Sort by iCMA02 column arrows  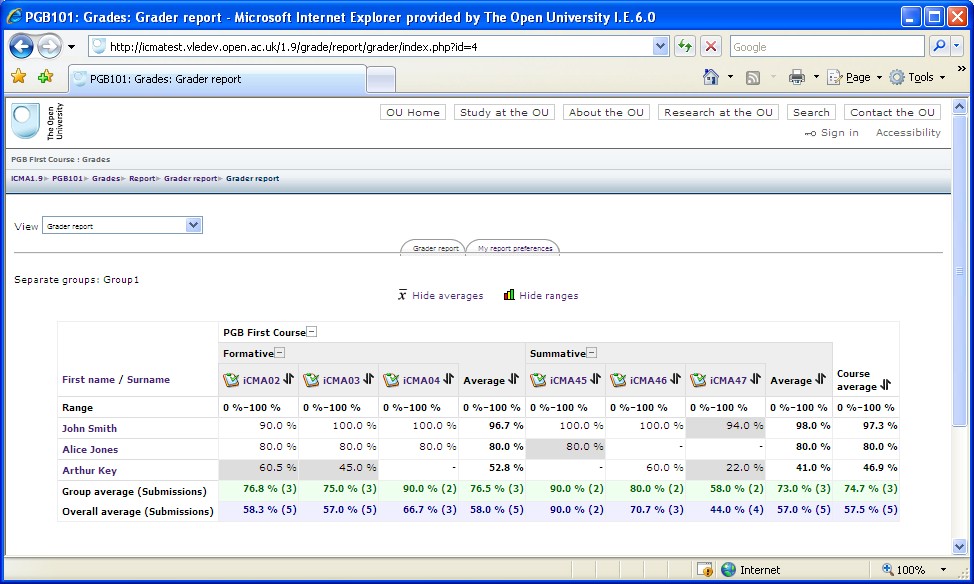(x=288, y=379)
